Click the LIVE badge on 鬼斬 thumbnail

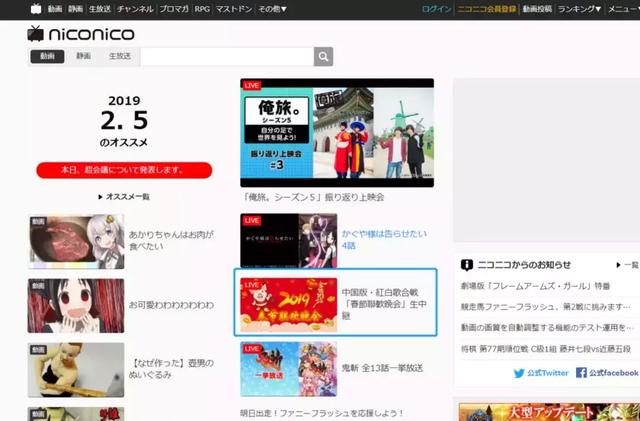coord(252,348)
